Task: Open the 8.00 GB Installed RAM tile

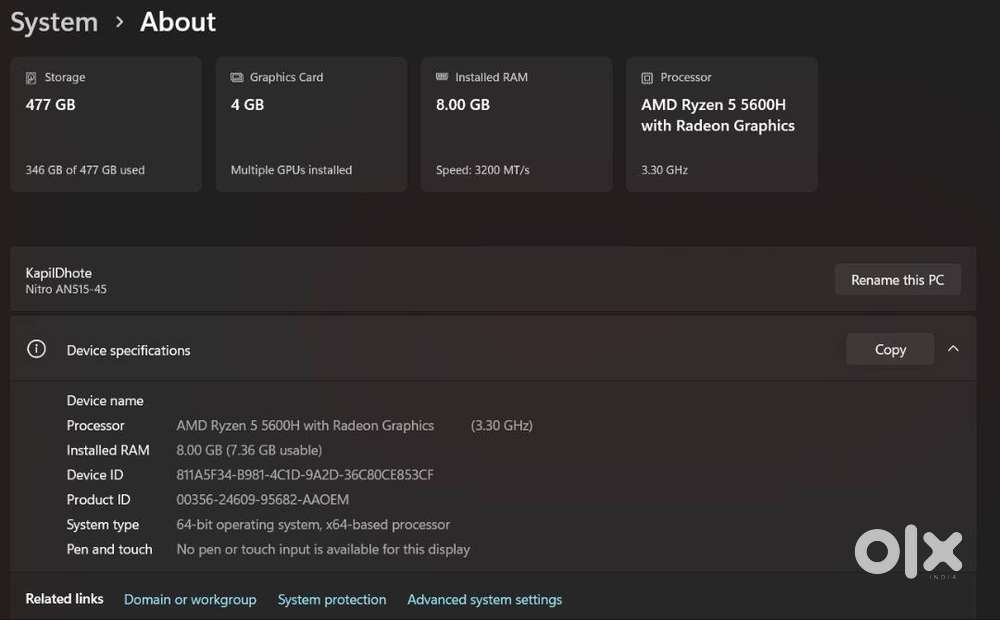Action: pos(516,125)
